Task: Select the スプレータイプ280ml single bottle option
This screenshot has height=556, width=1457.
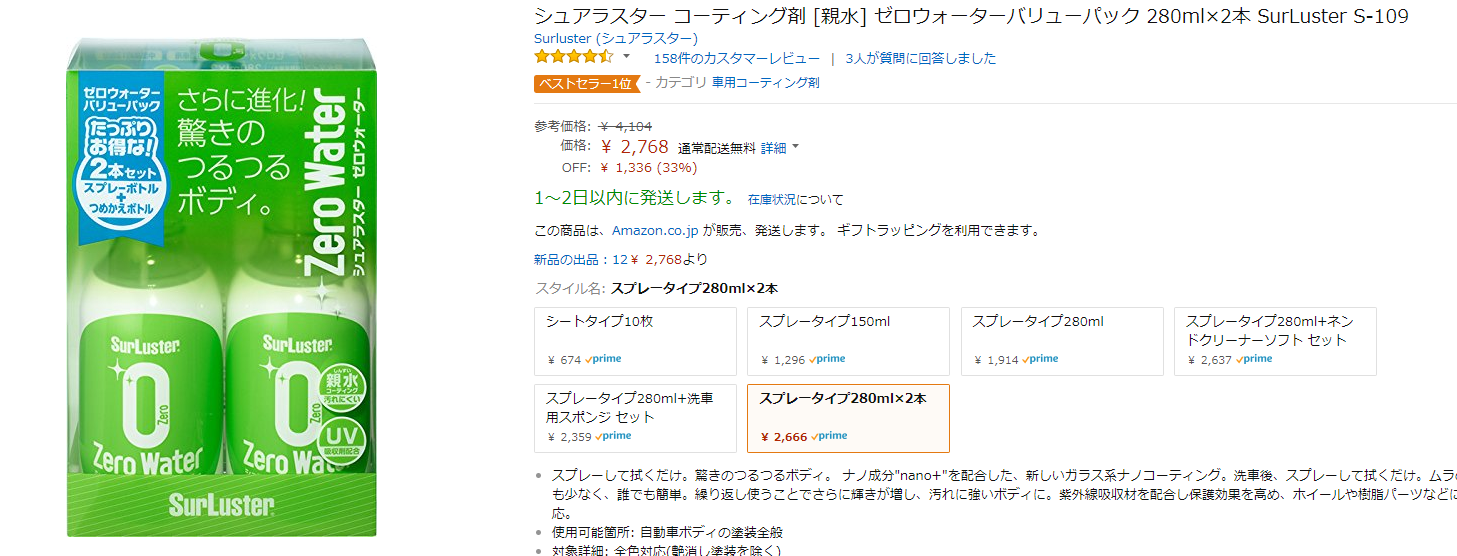Action: coord(1062,341)
